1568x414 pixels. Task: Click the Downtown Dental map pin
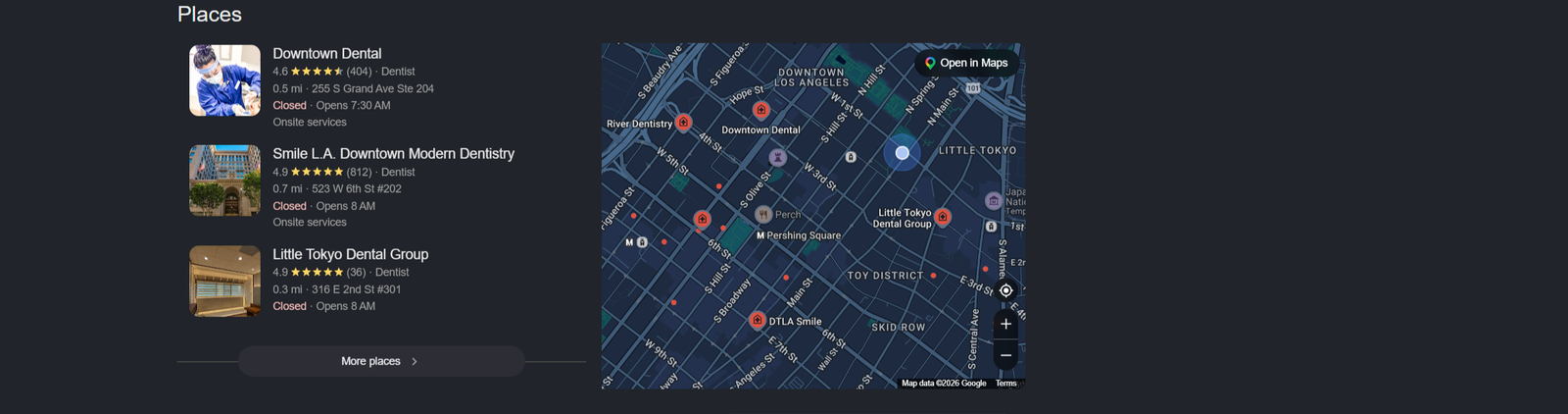(760, 111)
